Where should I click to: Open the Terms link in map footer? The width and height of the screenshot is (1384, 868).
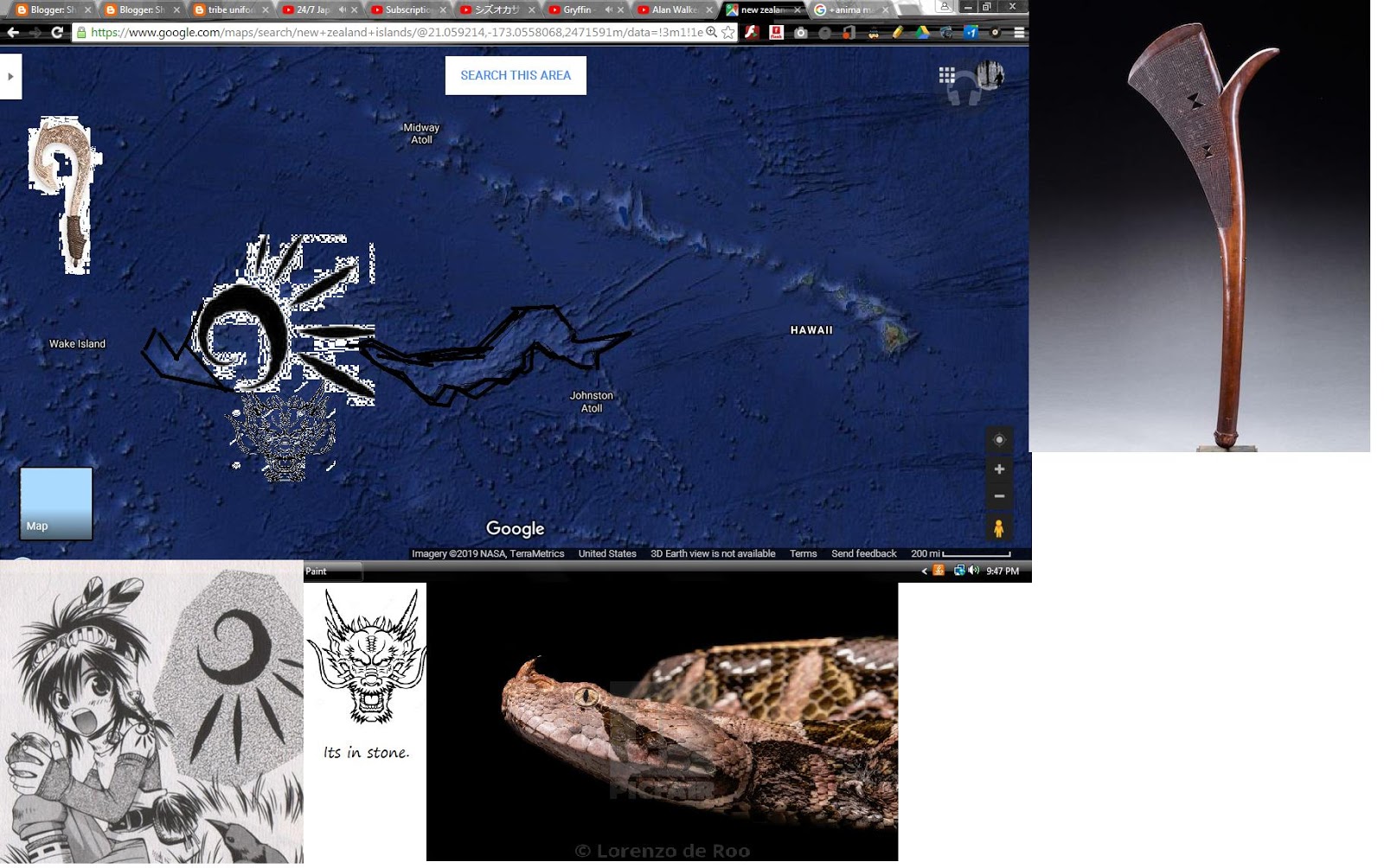(803, 553)
